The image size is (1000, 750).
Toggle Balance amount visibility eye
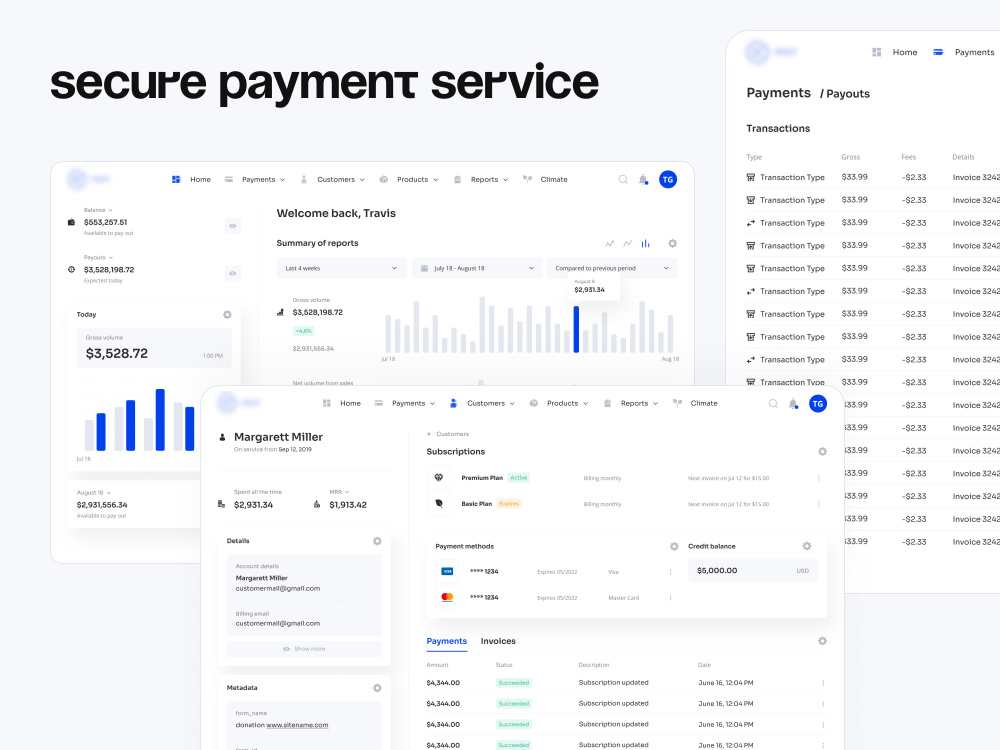point(233,226)
